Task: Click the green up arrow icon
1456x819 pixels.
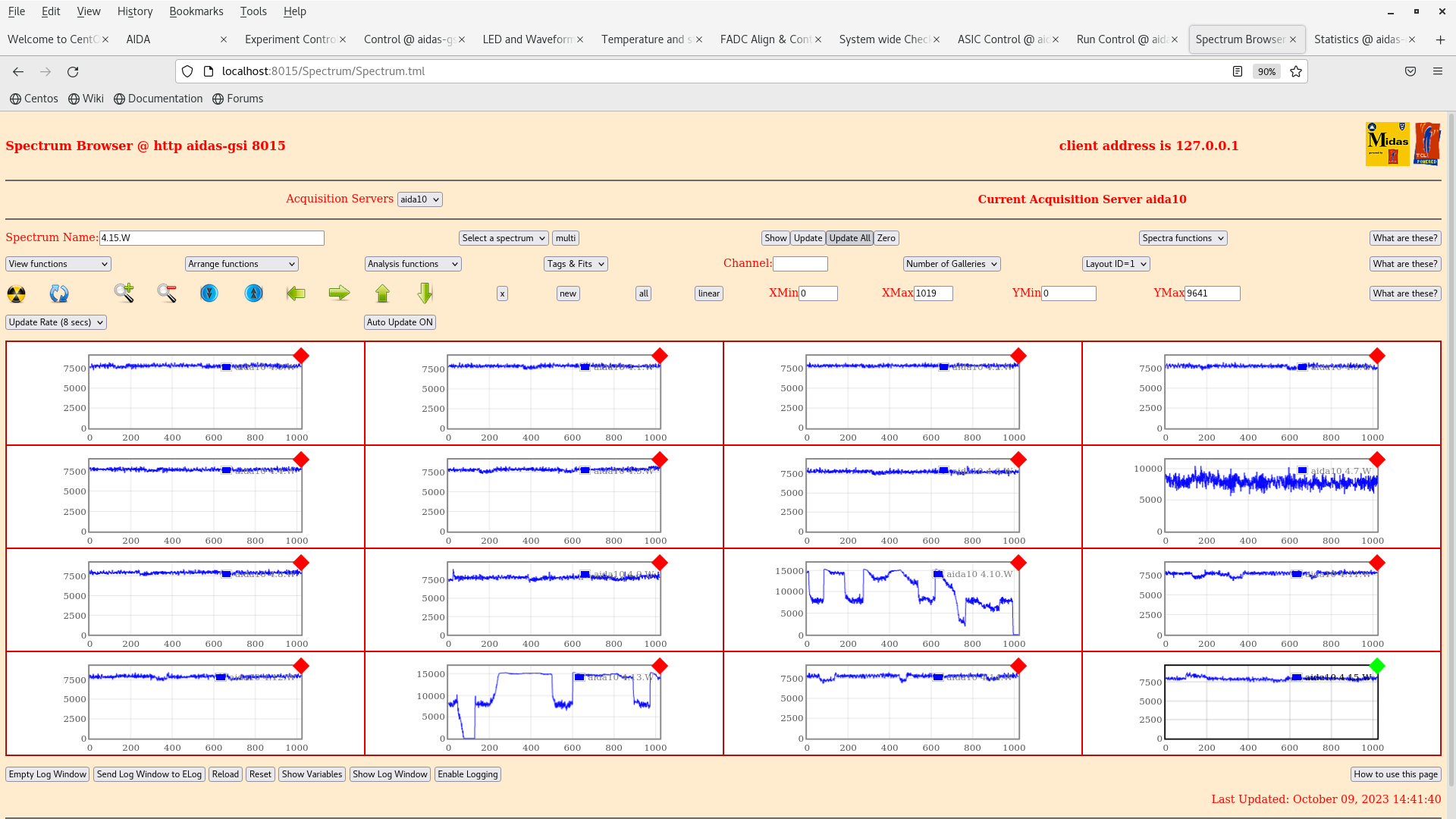Action: [382, 293]
